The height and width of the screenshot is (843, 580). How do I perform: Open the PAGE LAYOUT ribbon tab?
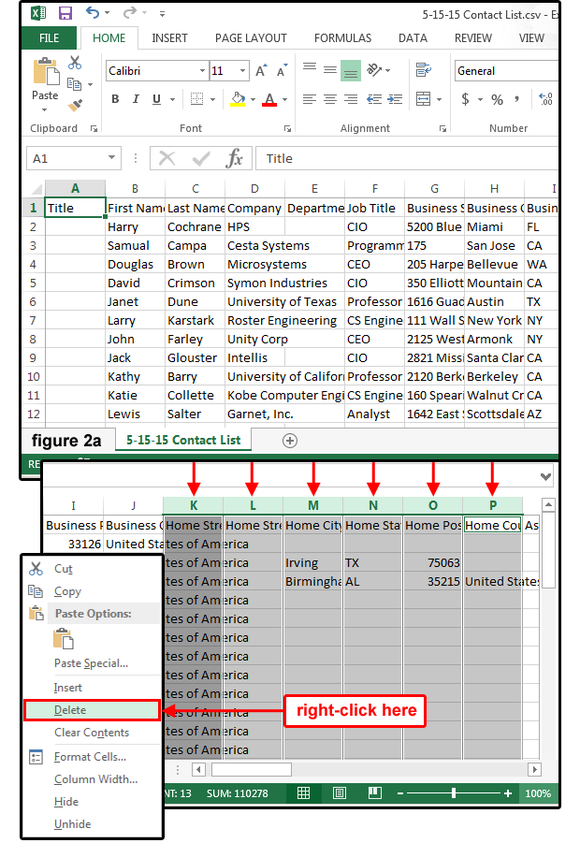pyautogui.click(x=251, y=38)
